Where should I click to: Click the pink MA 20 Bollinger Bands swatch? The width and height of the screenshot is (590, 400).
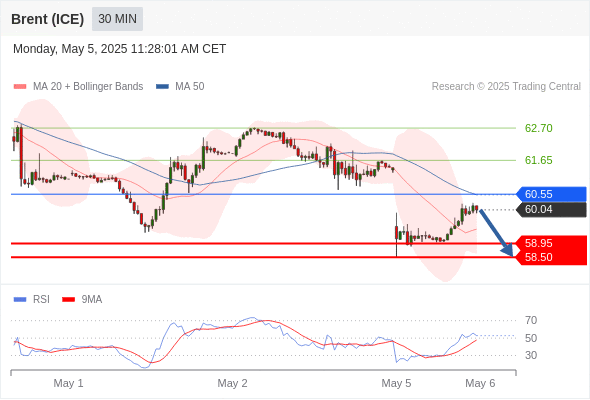[x=20, y=87]
